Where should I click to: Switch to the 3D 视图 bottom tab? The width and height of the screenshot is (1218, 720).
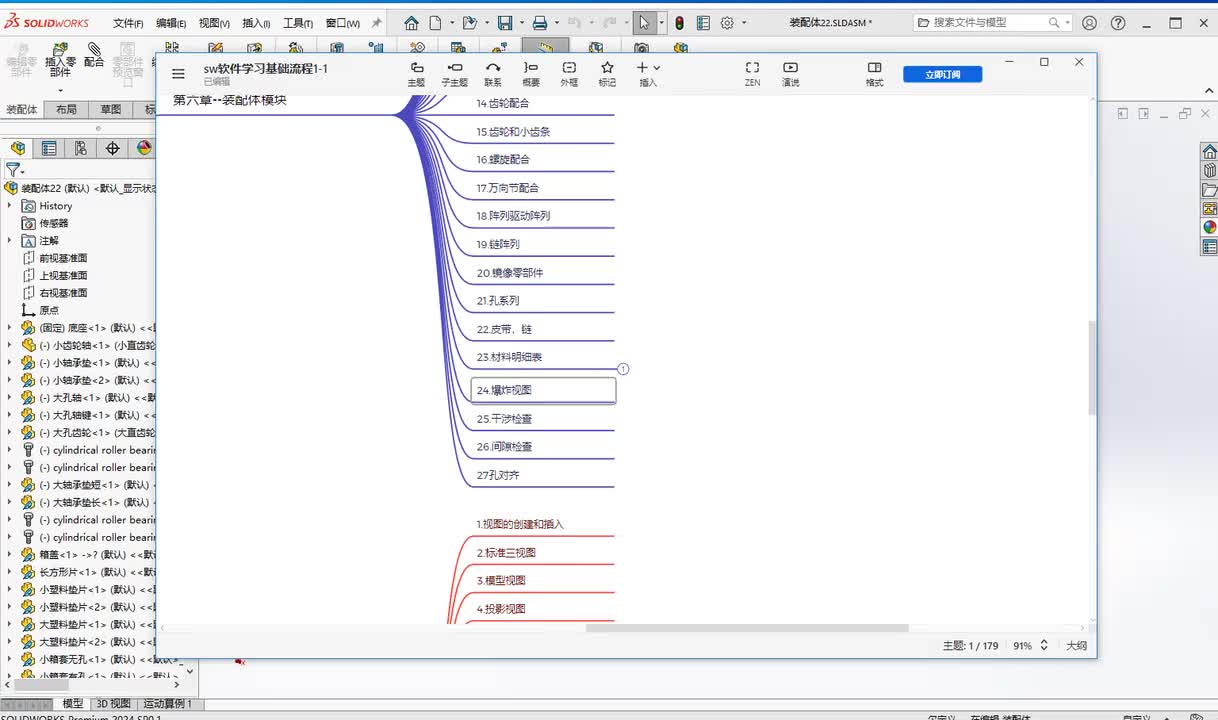(x=113, y=704)
